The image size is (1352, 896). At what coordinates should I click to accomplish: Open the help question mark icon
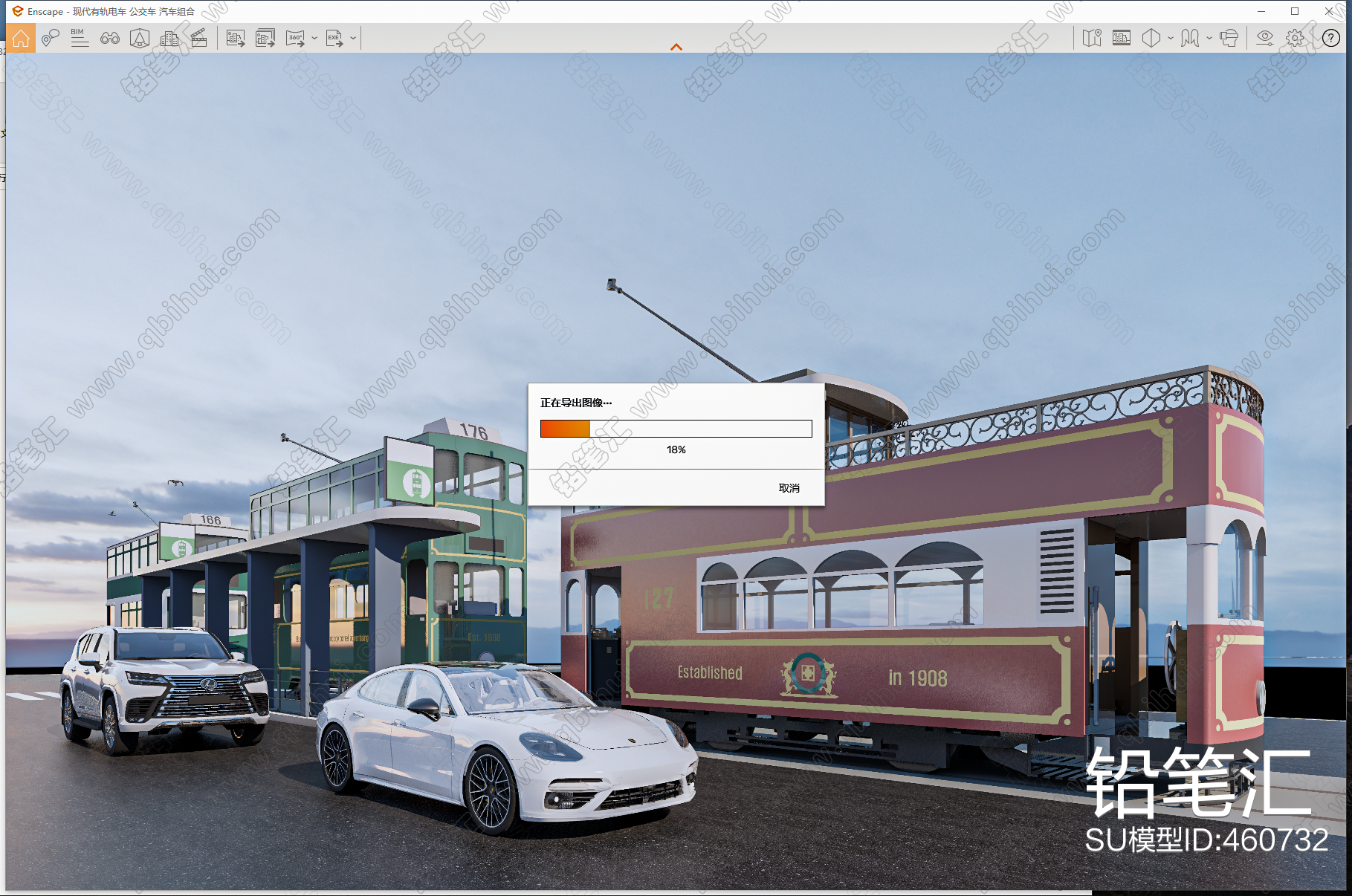click(1331, 38)
